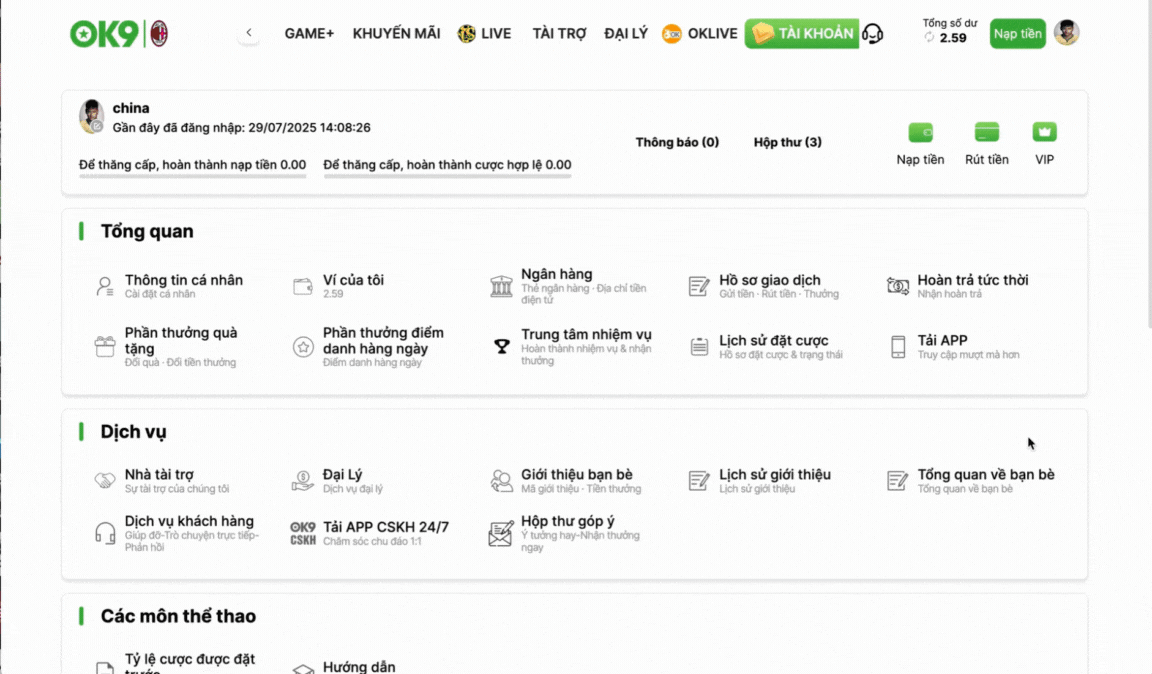Collapse navigation with the left chevron
This screenshot has width=1152, height=674.
[x=249, y=32]
